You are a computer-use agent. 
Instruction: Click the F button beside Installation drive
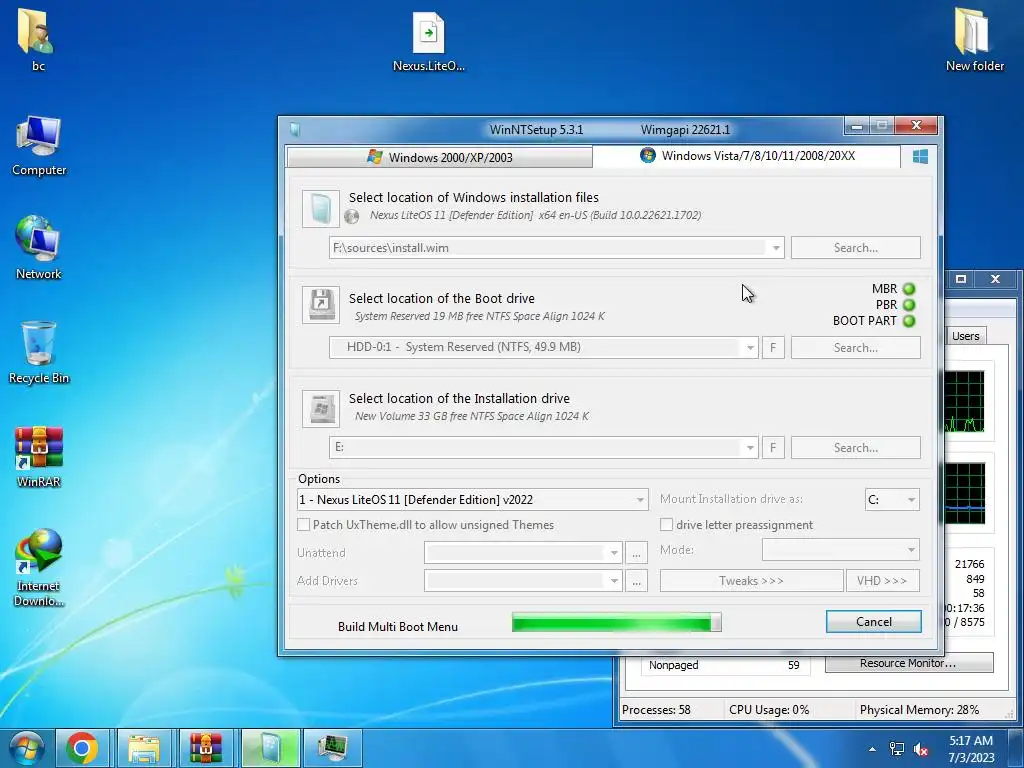click(773, 447)
